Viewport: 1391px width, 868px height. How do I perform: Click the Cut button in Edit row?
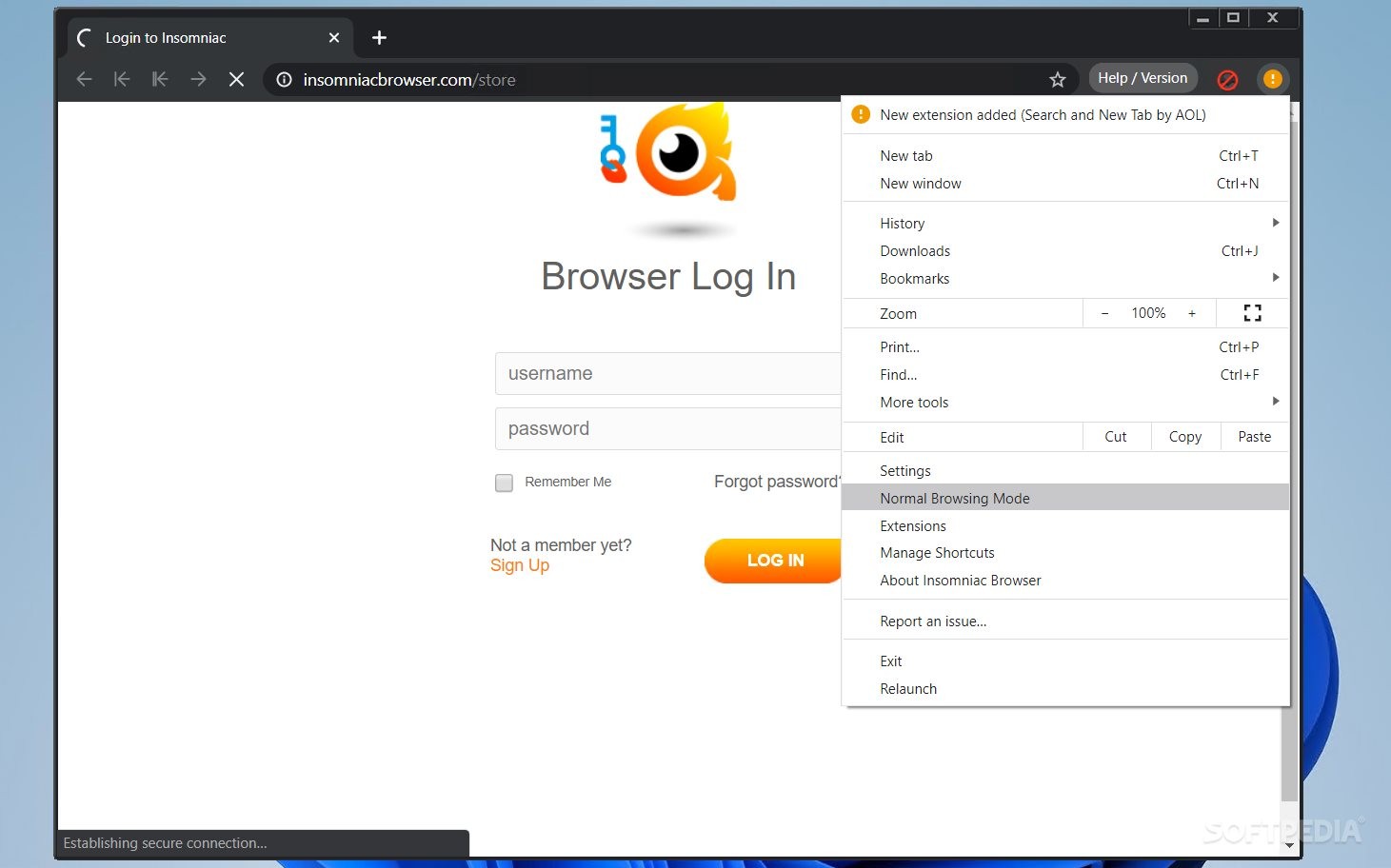coord(1116,437)
